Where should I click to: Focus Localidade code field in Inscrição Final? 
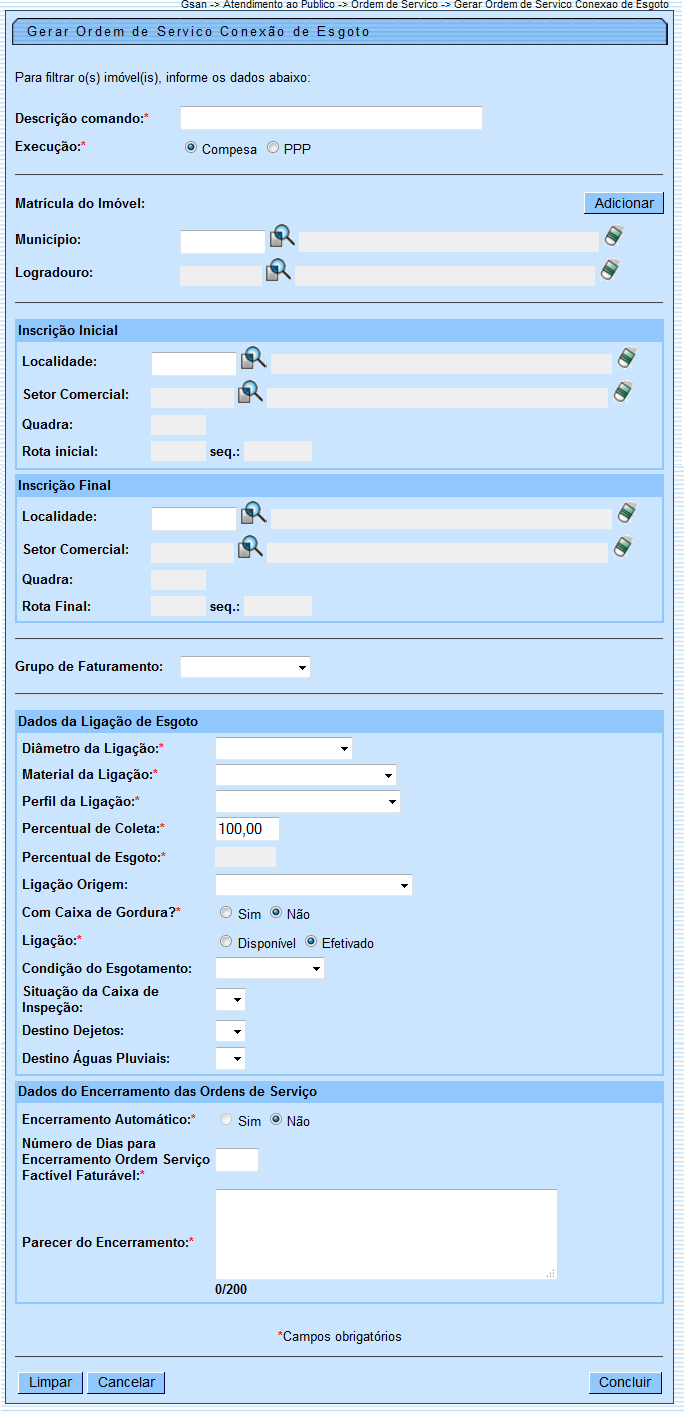(193, 518)
